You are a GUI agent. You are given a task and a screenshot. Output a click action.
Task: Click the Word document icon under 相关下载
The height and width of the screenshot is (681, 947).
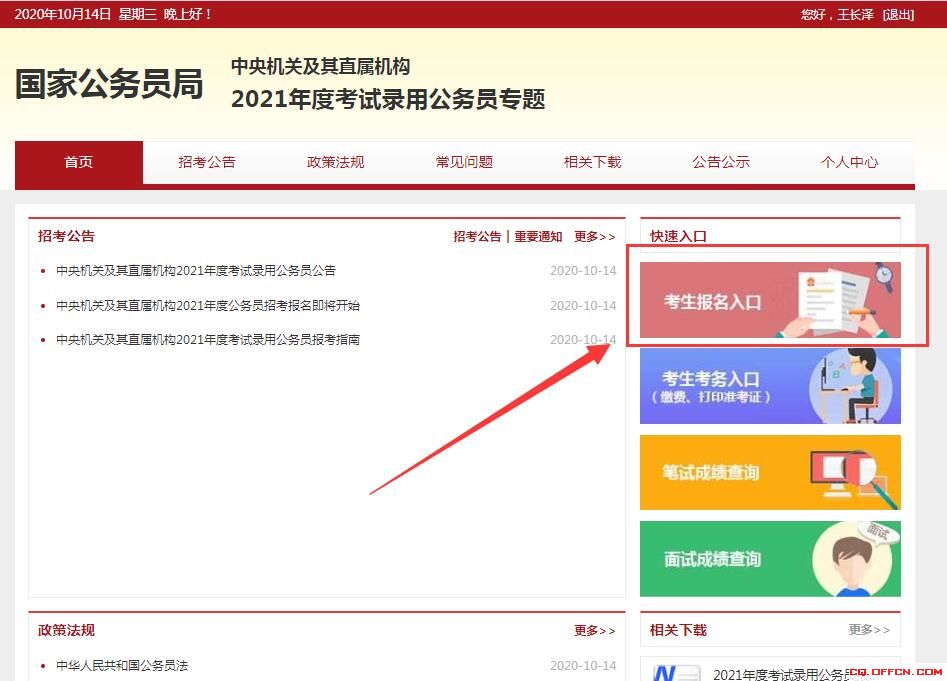(x=676, y=673)
